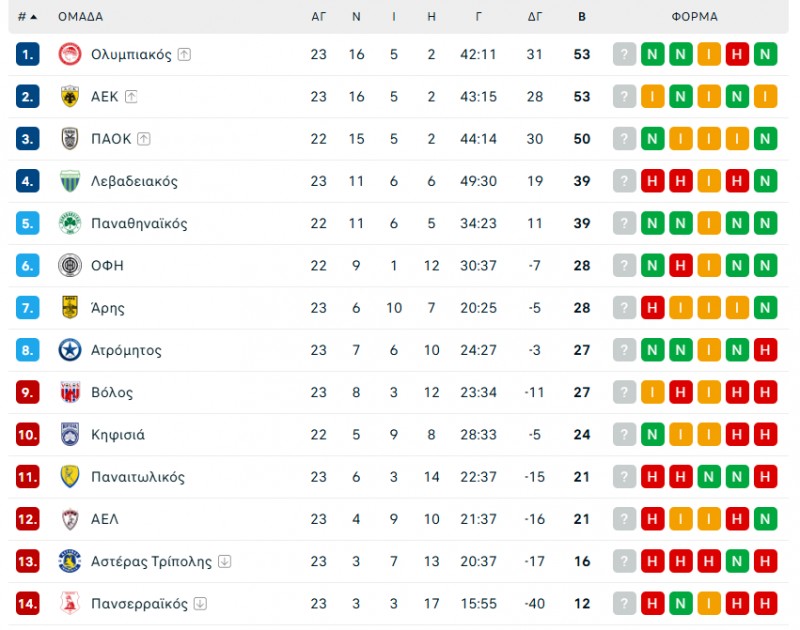
Task: Click the Πανσερραϊκός team logo
Action: pyautogui.click(x=70, y=604)
